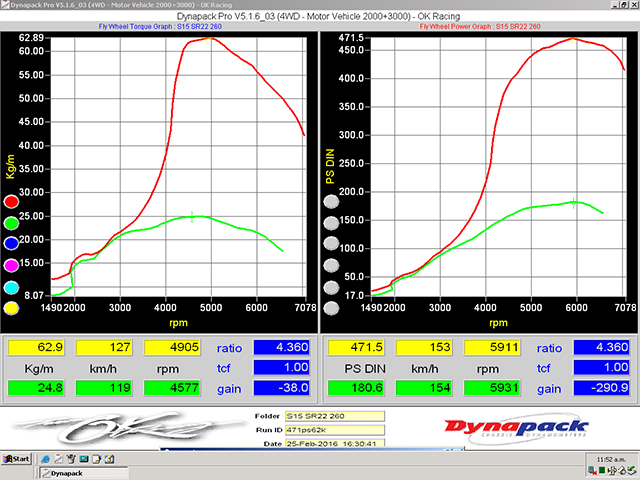
Task: Click the yellow peak torque value 62.9
Action: click(36, 347)
